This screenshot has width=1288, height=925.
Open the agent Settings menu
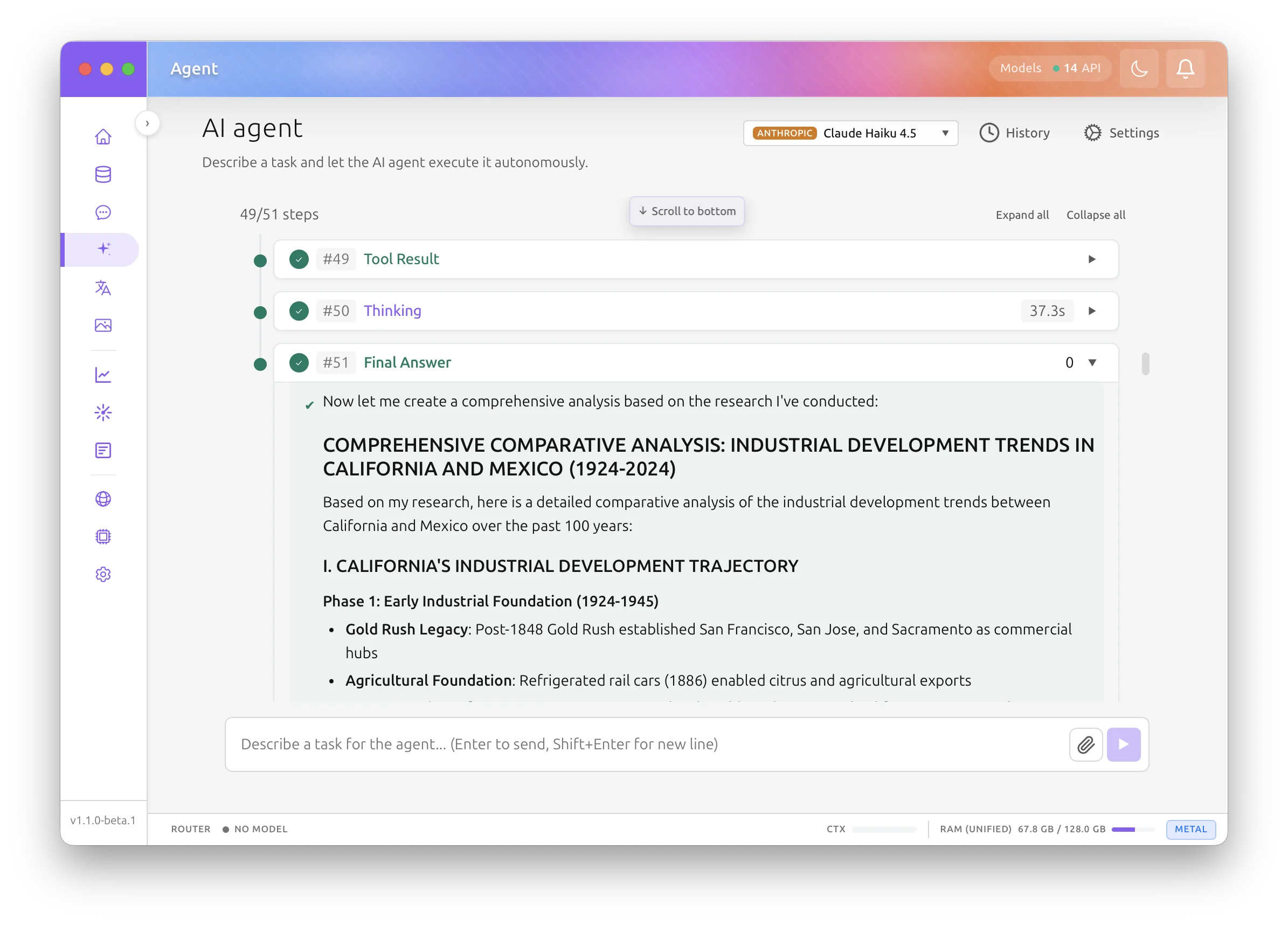tap(1121, 133)
